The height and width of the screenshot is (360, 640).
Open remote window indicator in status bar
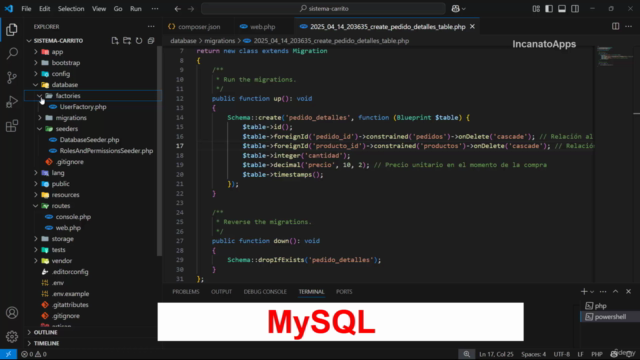coord(8,354)
